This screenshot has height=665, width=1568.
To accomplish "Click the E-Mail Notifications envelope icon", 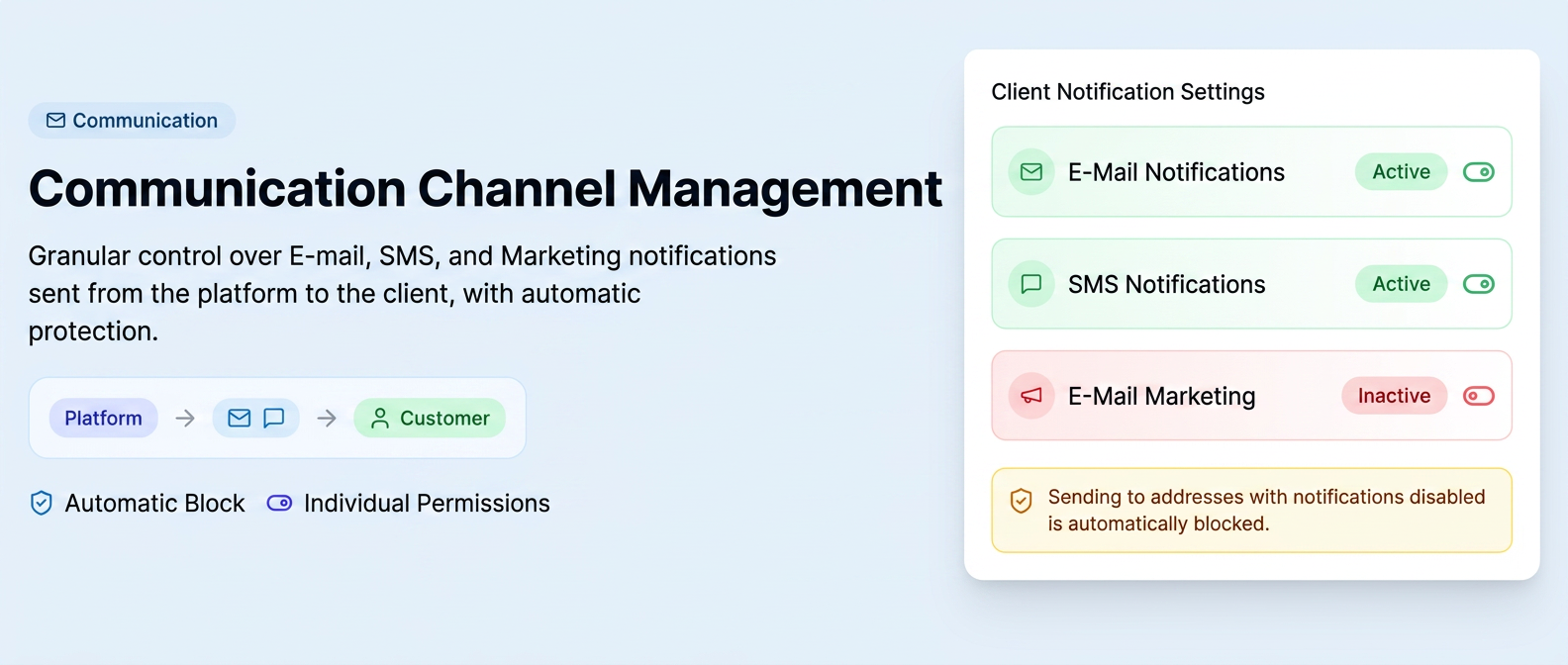I will pyautogui.click(x=1031, y=172).
